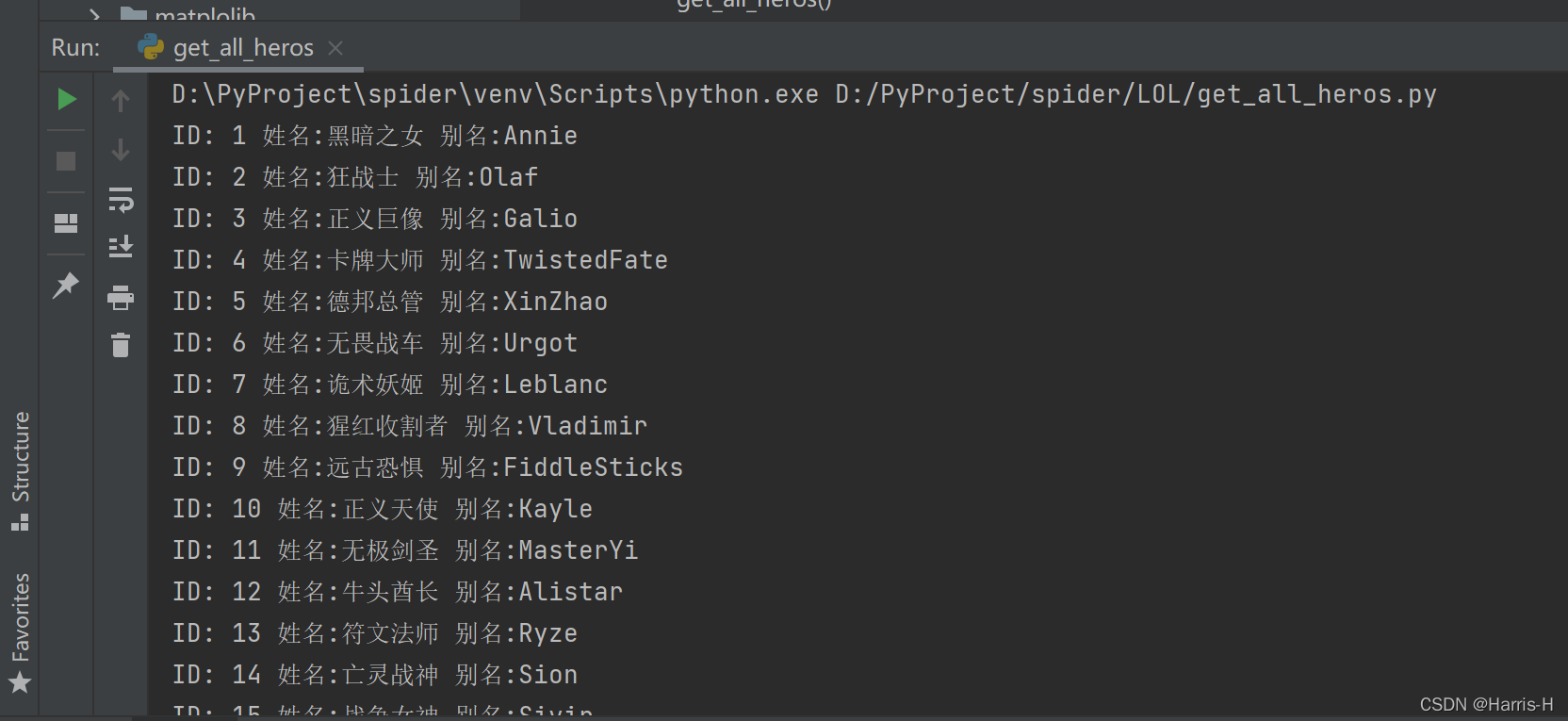Open the Restore Layout icon
Screen dimensions: 1568x721
pos(66,223)
